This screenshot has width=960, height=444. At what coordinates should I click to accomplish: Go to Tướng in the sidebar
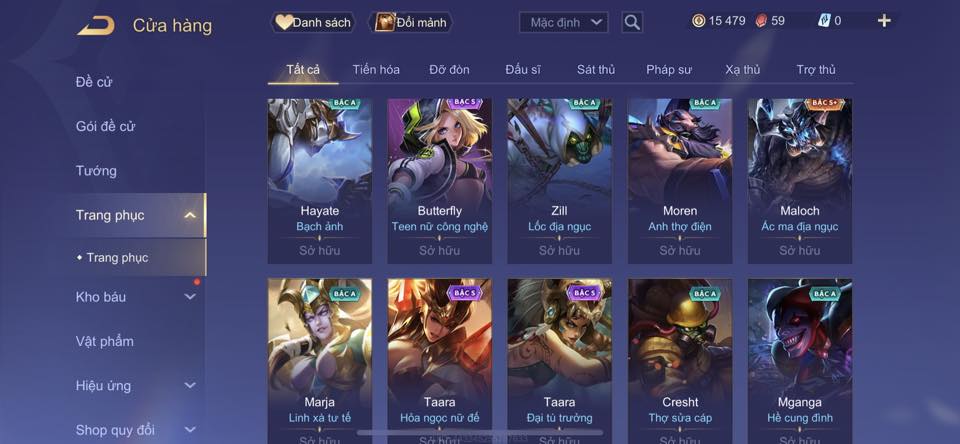click(x=96, y=171)
